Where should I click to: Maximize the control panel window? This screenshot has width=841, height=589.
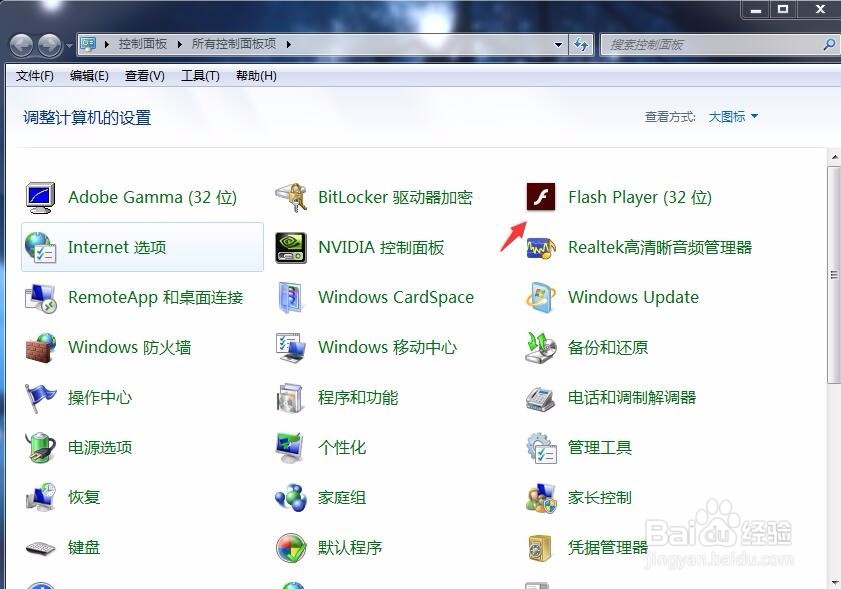[783, 9]
